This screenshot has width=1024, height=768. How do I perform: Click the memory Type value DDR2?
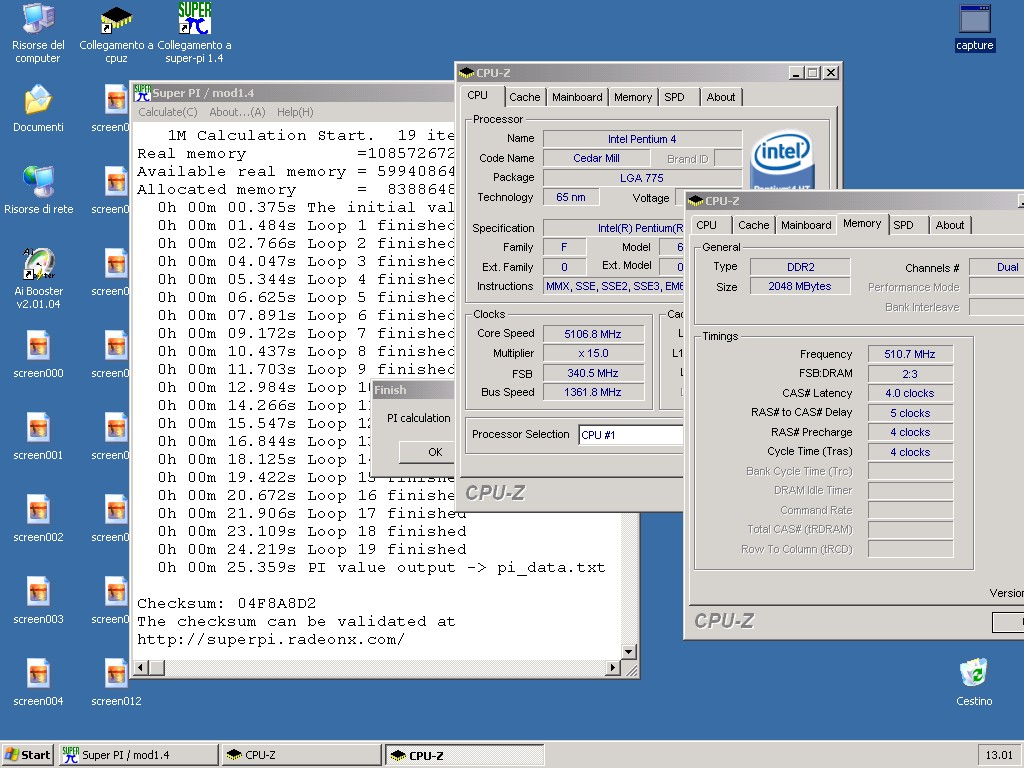point(800,267)
